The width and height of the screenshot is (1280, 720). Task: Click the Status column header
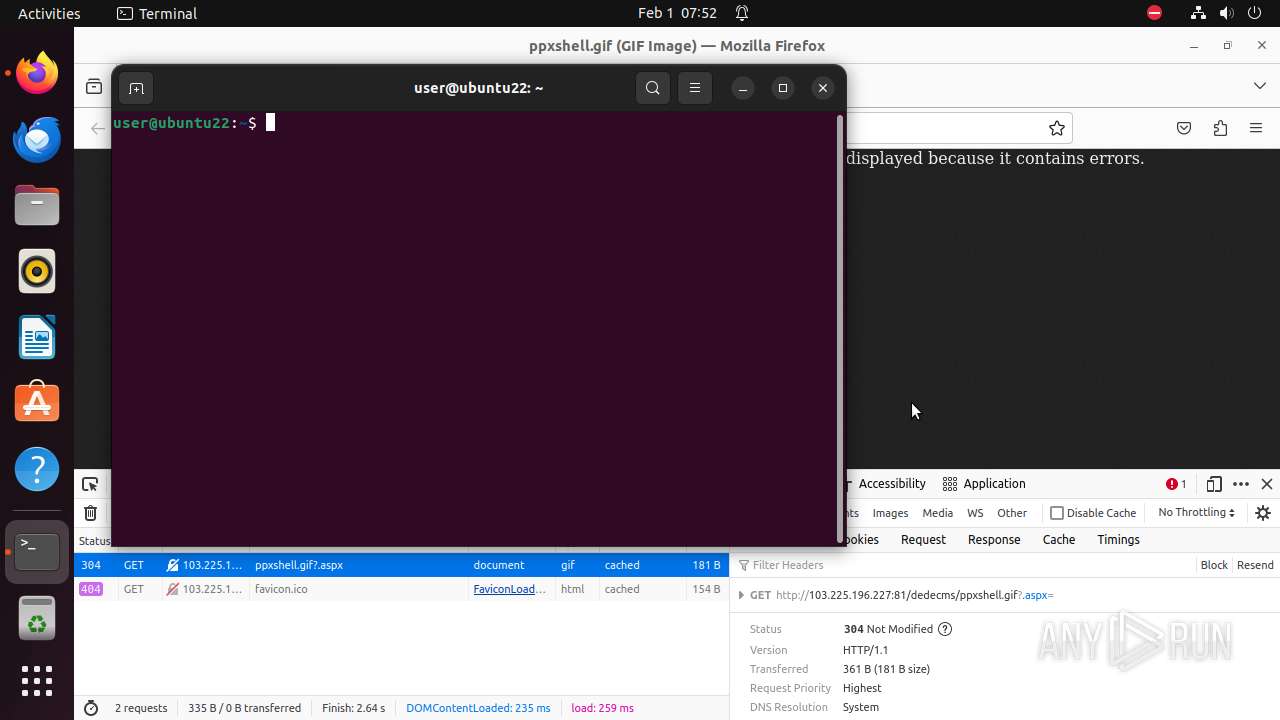click(x=94, y=541)
